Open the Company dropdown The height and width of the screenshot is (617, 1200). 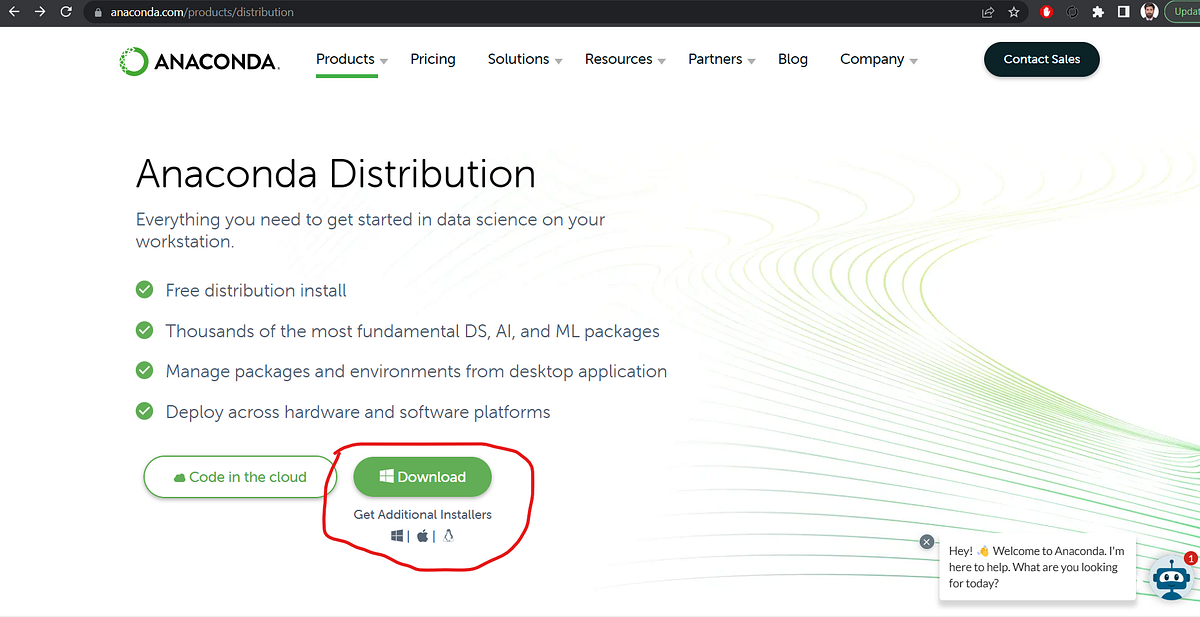(871, 59)
